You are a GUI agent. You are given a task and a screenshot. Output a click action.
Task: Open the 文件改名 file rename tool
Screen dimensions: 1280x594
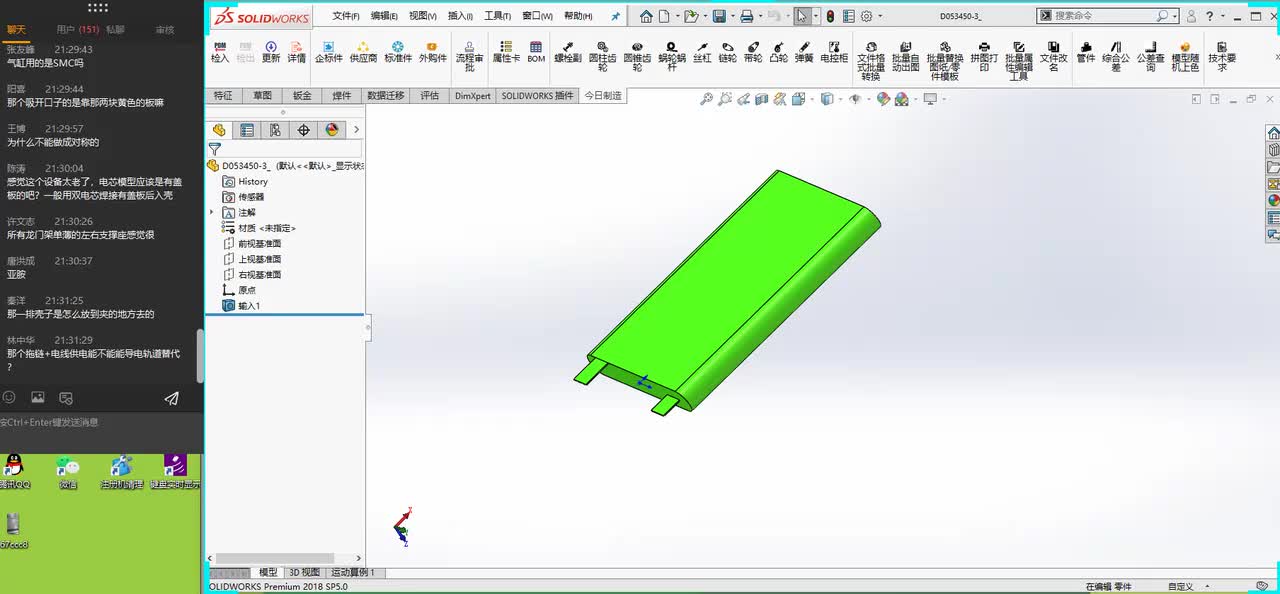click(x=1053, y=56)
